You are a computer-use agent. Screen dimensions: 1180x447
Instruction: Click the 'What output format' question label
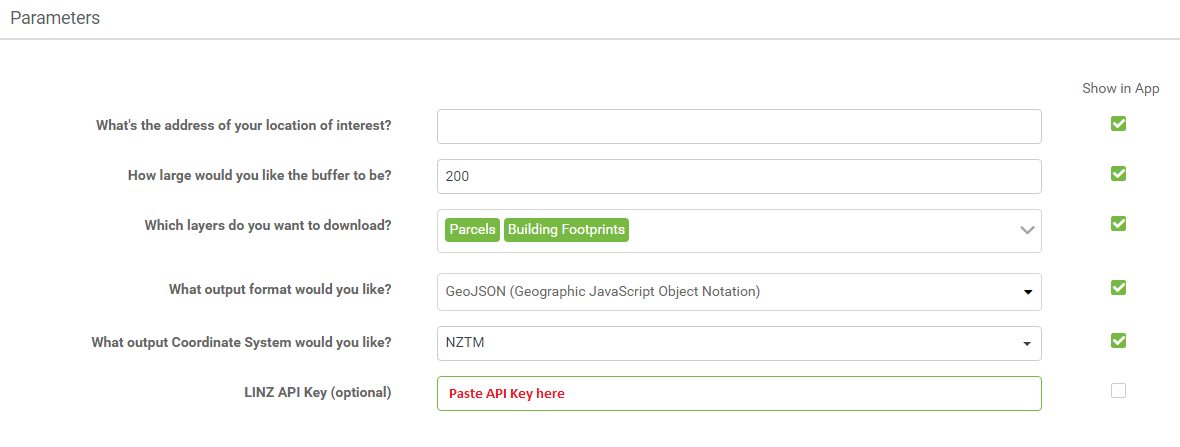click(279, 289)
